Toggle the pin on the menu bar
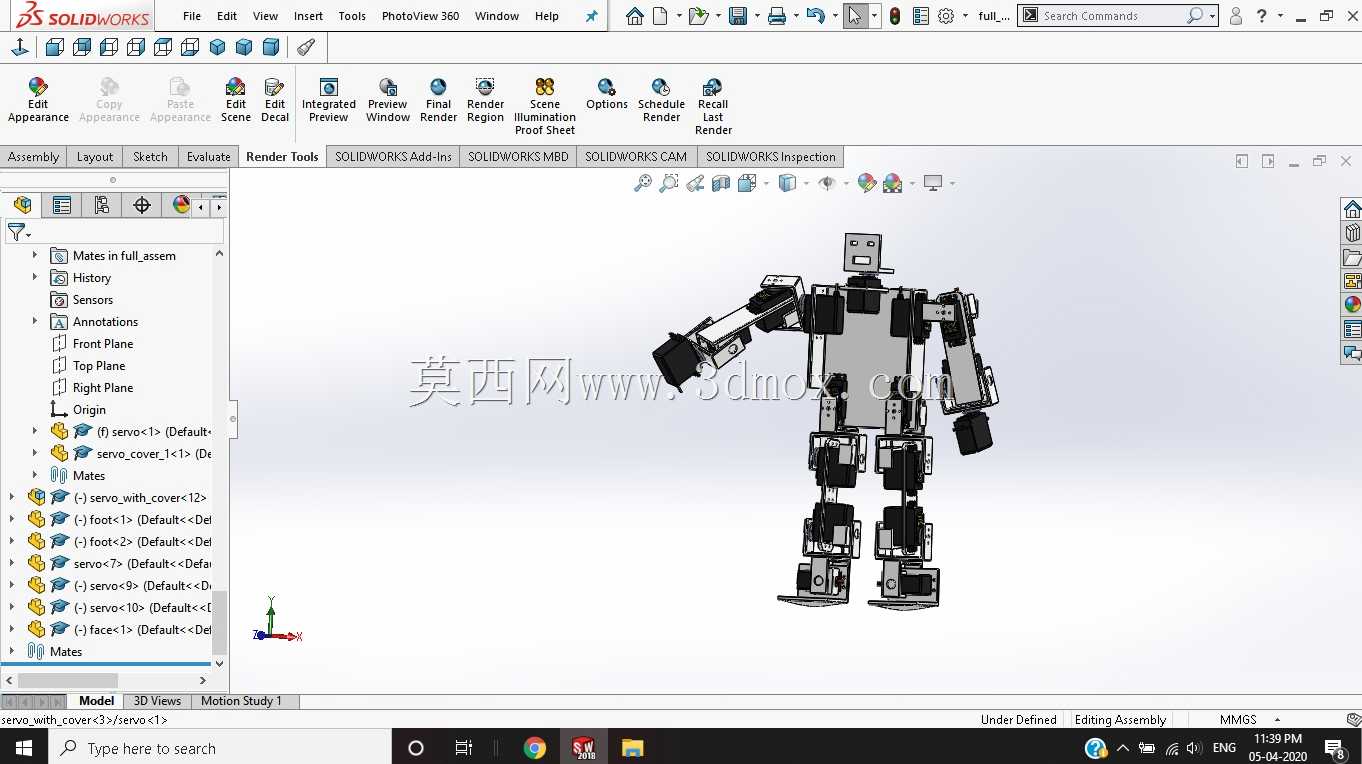This screenshot has height=764, width=1362. coord(591,16)
